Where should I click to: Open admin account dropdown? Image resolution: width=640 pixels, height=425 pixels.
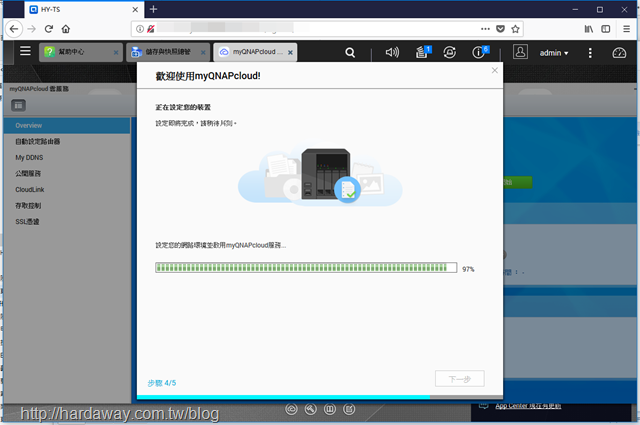553,53
